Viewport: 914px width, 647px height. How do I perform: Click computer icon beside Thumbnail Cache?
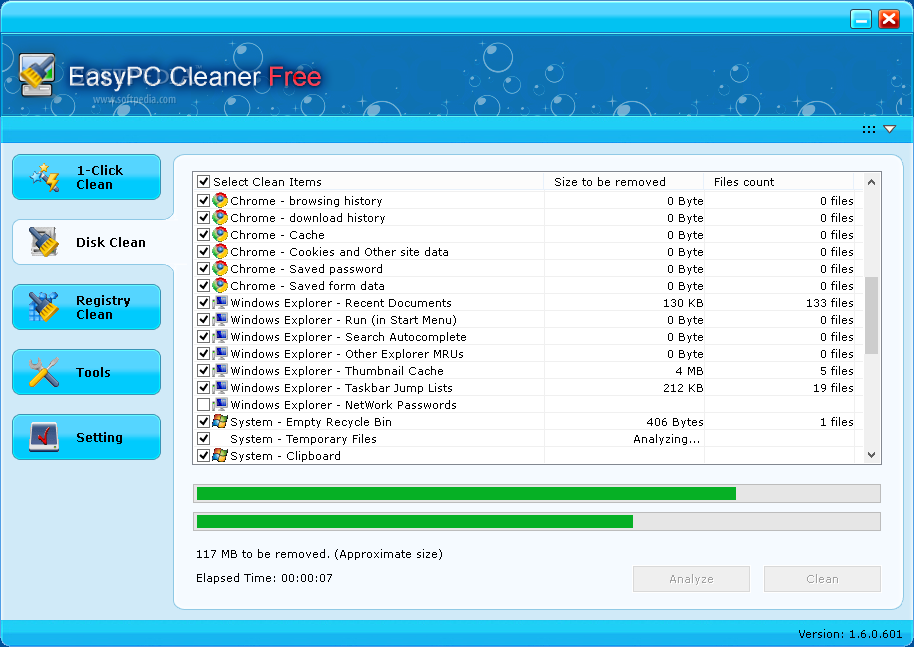coord(220,370)
